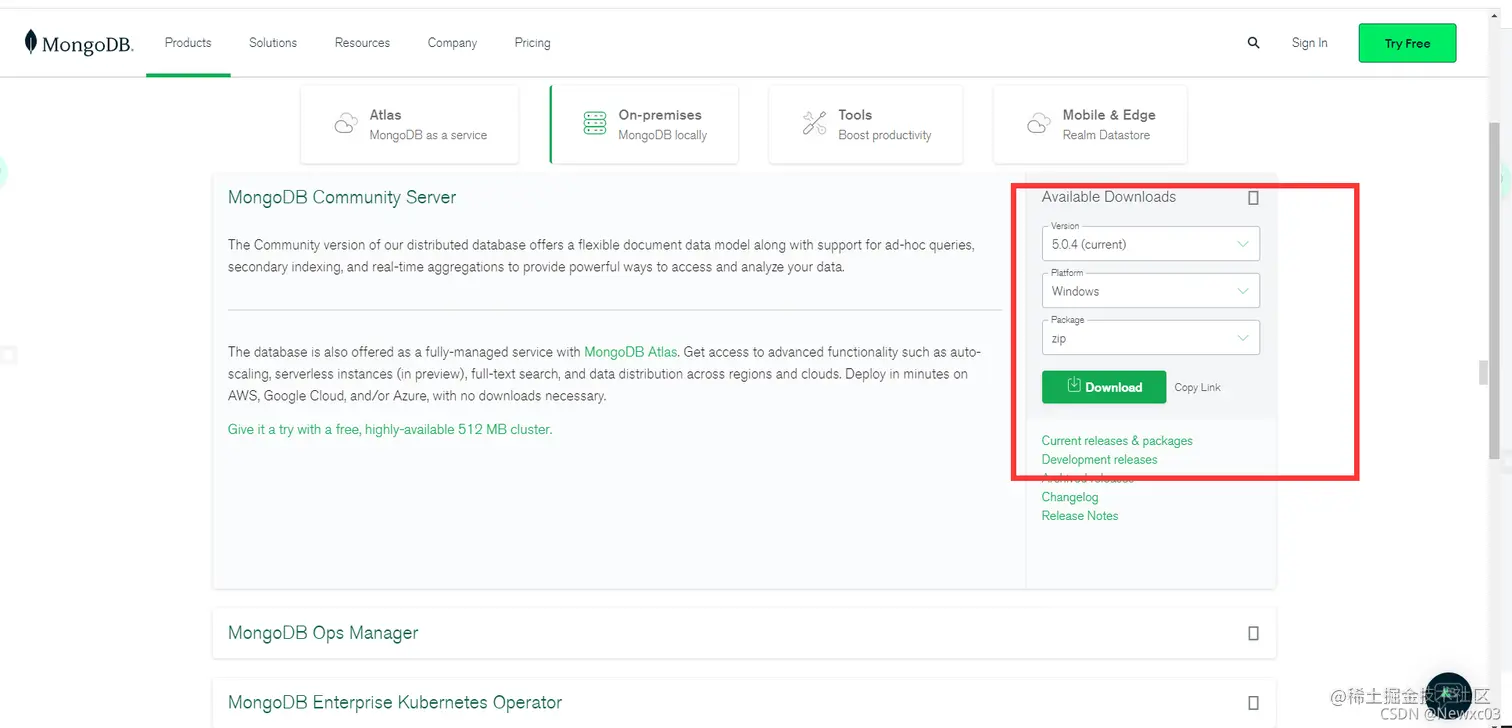Open the search magnifier icon
The height and width of the screenshot is (728, 1512).
tap(1253, 43)
